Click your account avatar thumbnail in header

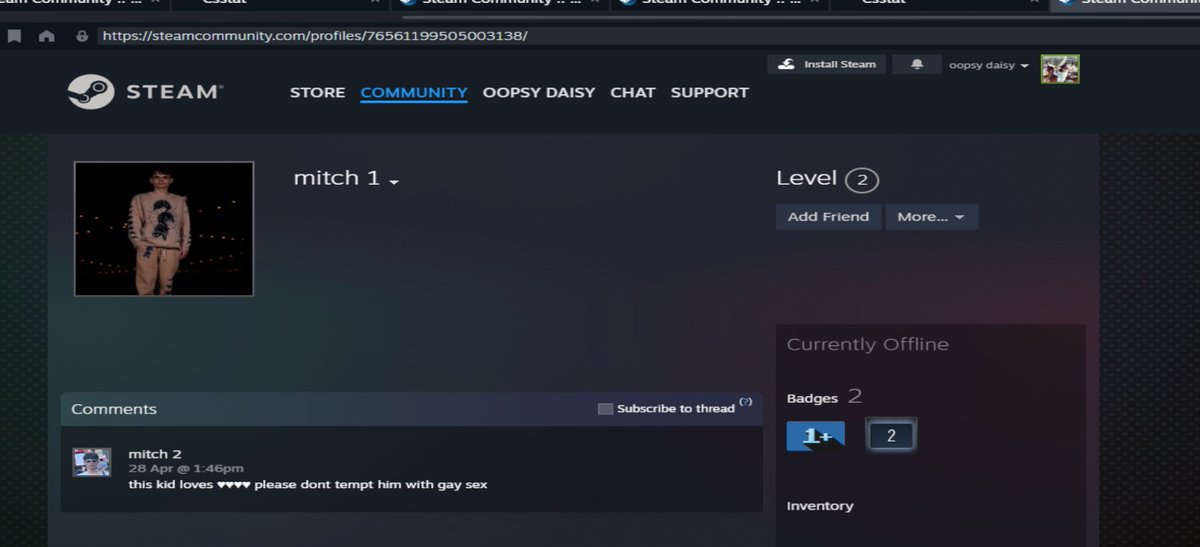[1060, 69]
